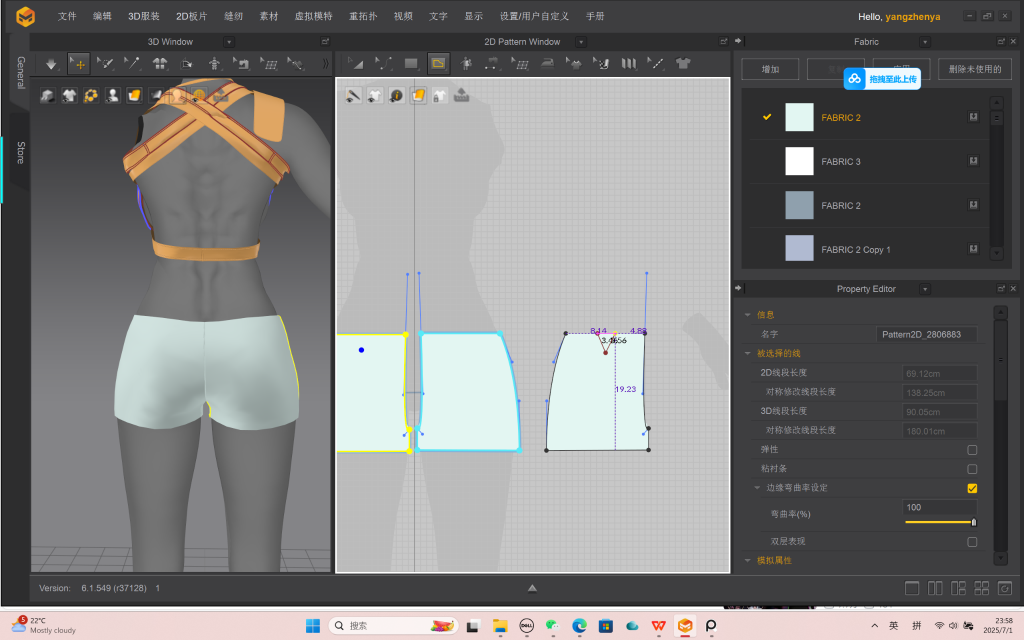Click the Simulate down-arrow icon in 3D toolbar

pos(52,63)
